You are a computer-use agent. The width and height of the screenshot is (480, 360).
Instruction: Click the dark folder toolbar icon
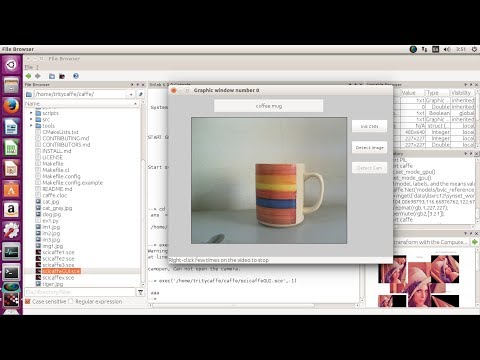pos(62,76)
